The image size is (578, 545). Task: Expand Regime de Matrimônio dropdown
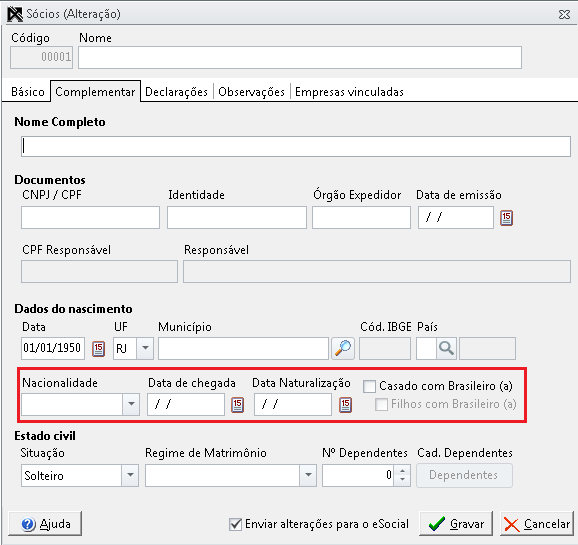[x=308, y=475]
